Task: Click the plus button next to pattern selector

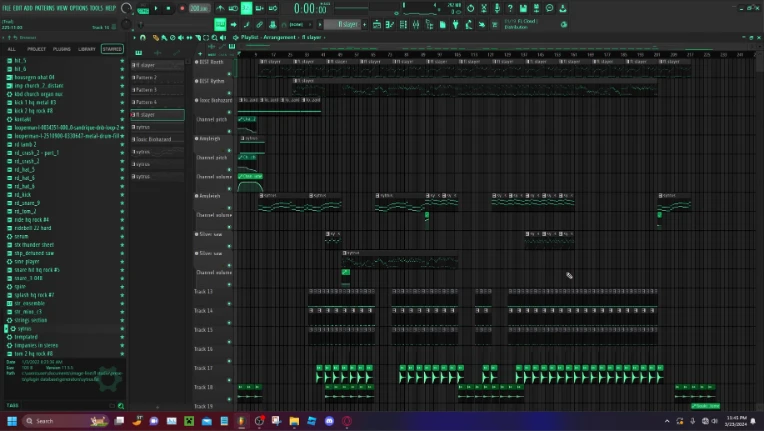Action: tap(364, 24)
